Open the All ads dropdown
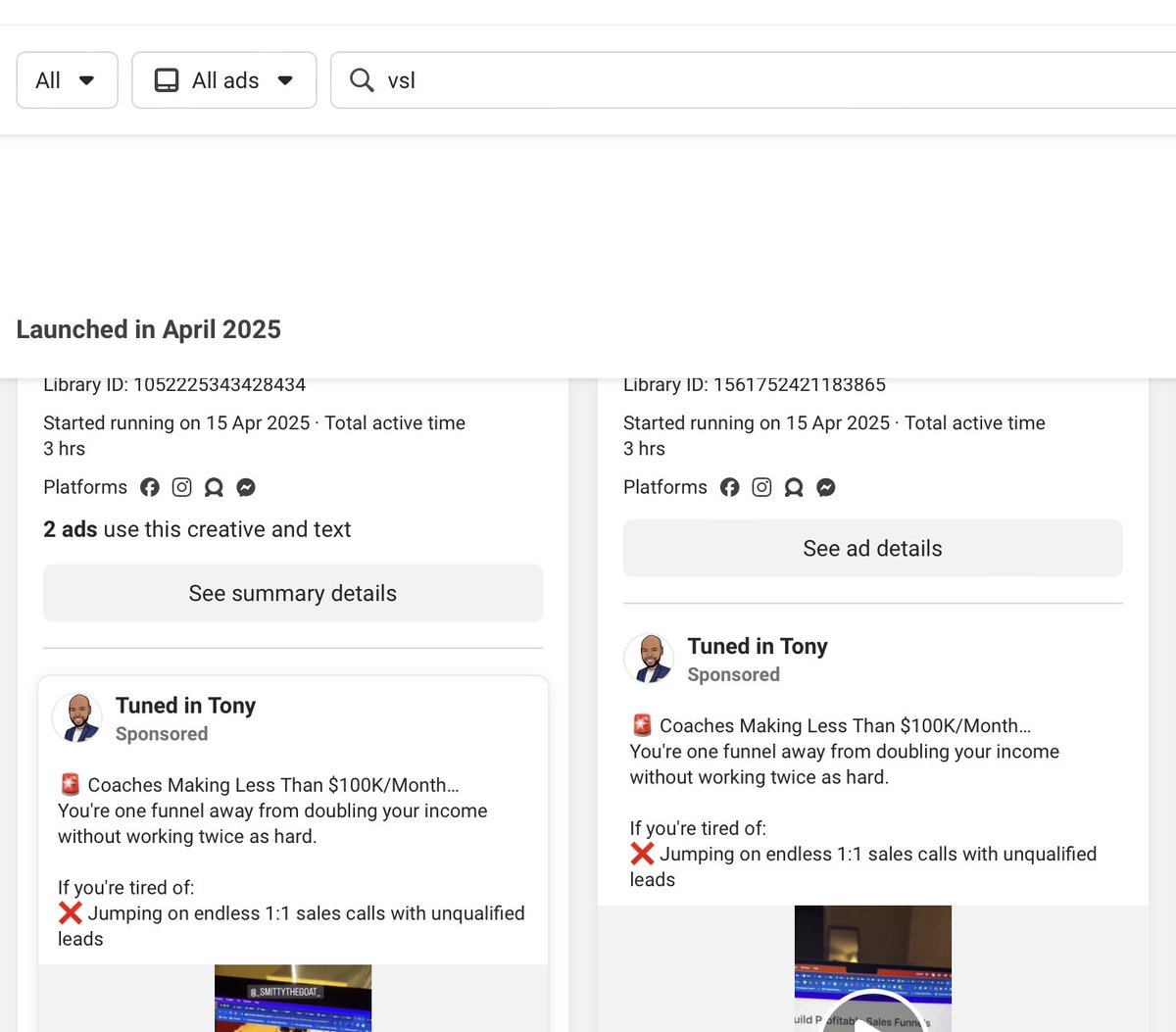Screen dimensions: 1176x1032 (x=224, y=80)
